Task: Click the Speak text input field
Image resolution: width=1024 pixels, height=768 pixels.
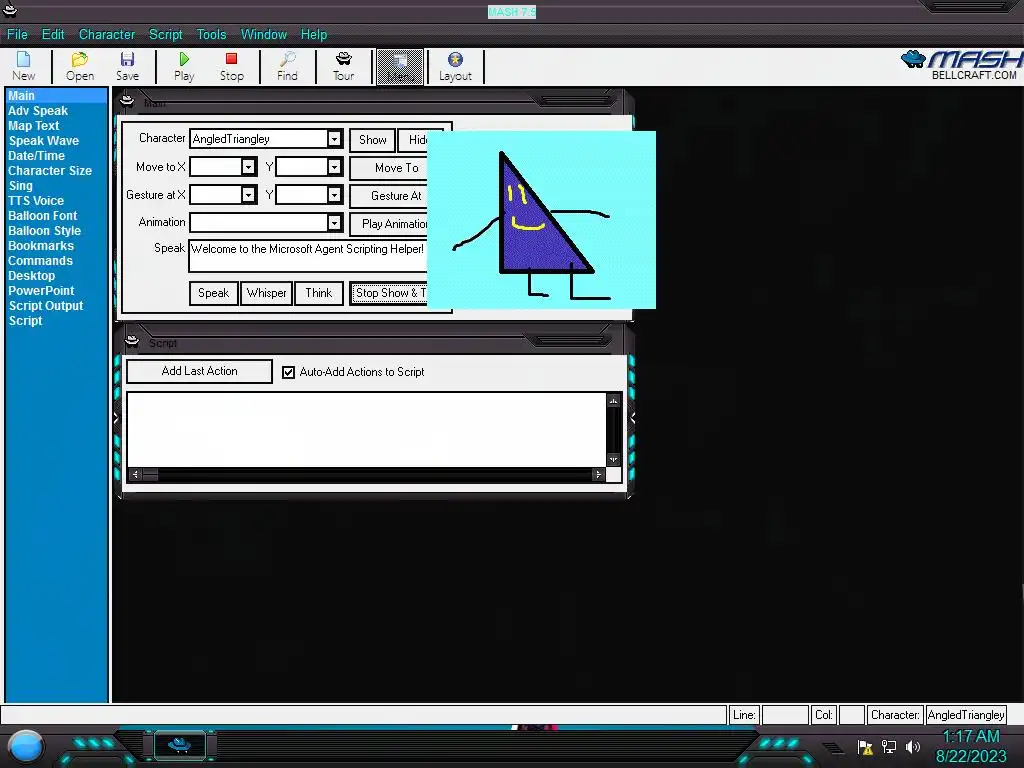Action: (x=308, y=256)
